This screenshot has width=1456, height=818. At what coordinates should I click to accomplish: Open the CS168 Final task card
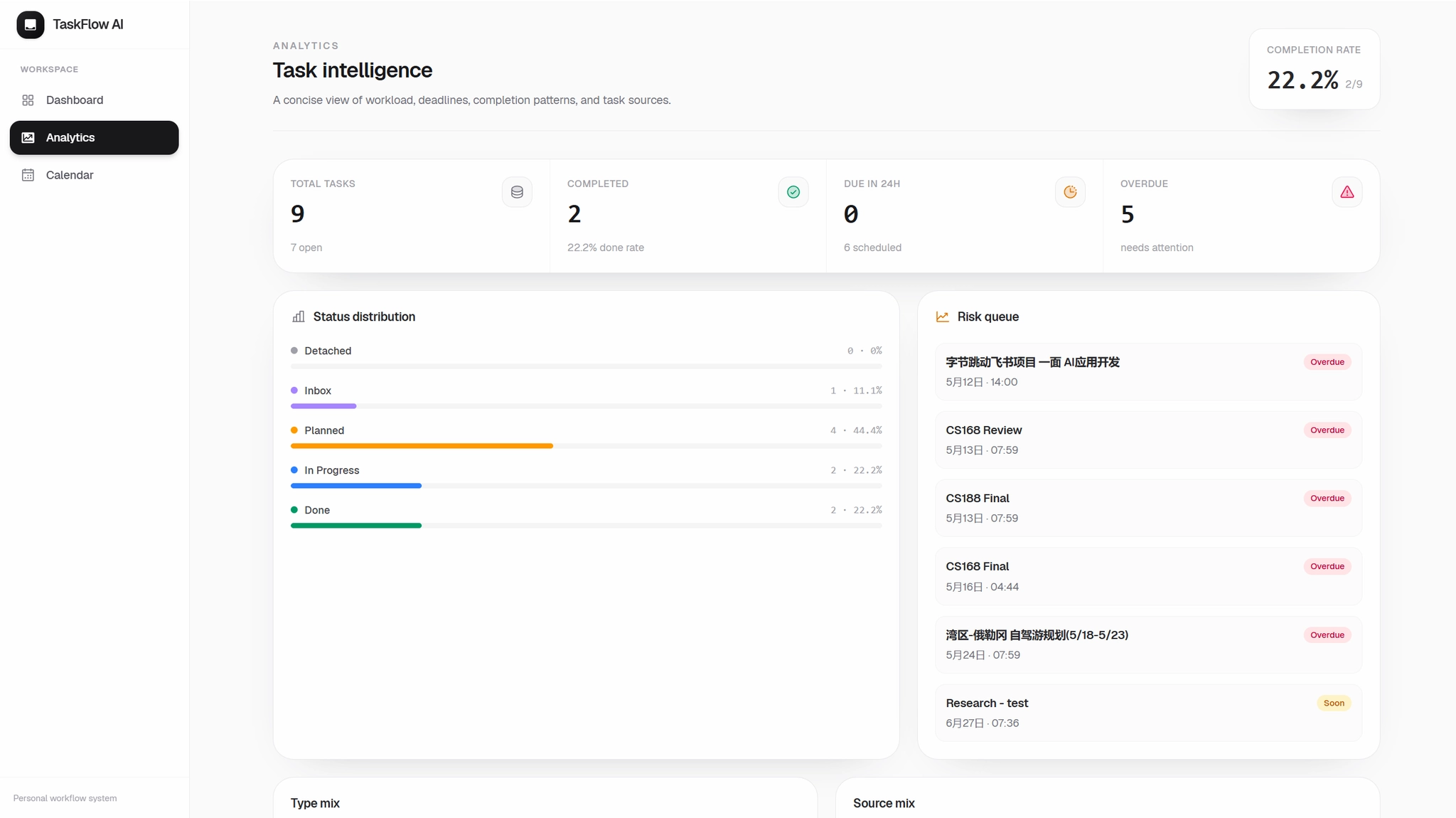coord(1148,577)
